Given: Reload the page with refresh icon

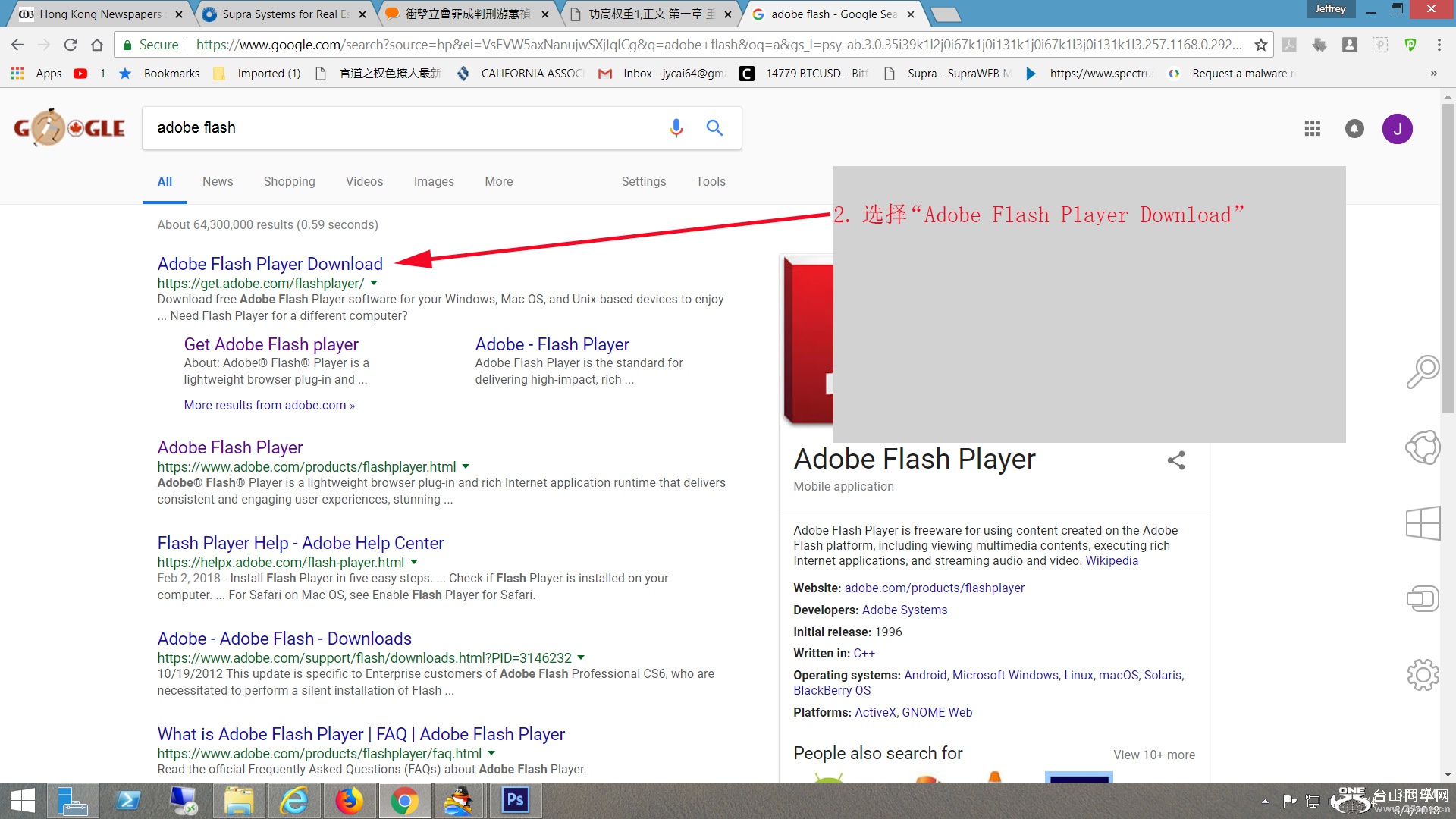Looking at the screenshot, I should pos(71,45).
